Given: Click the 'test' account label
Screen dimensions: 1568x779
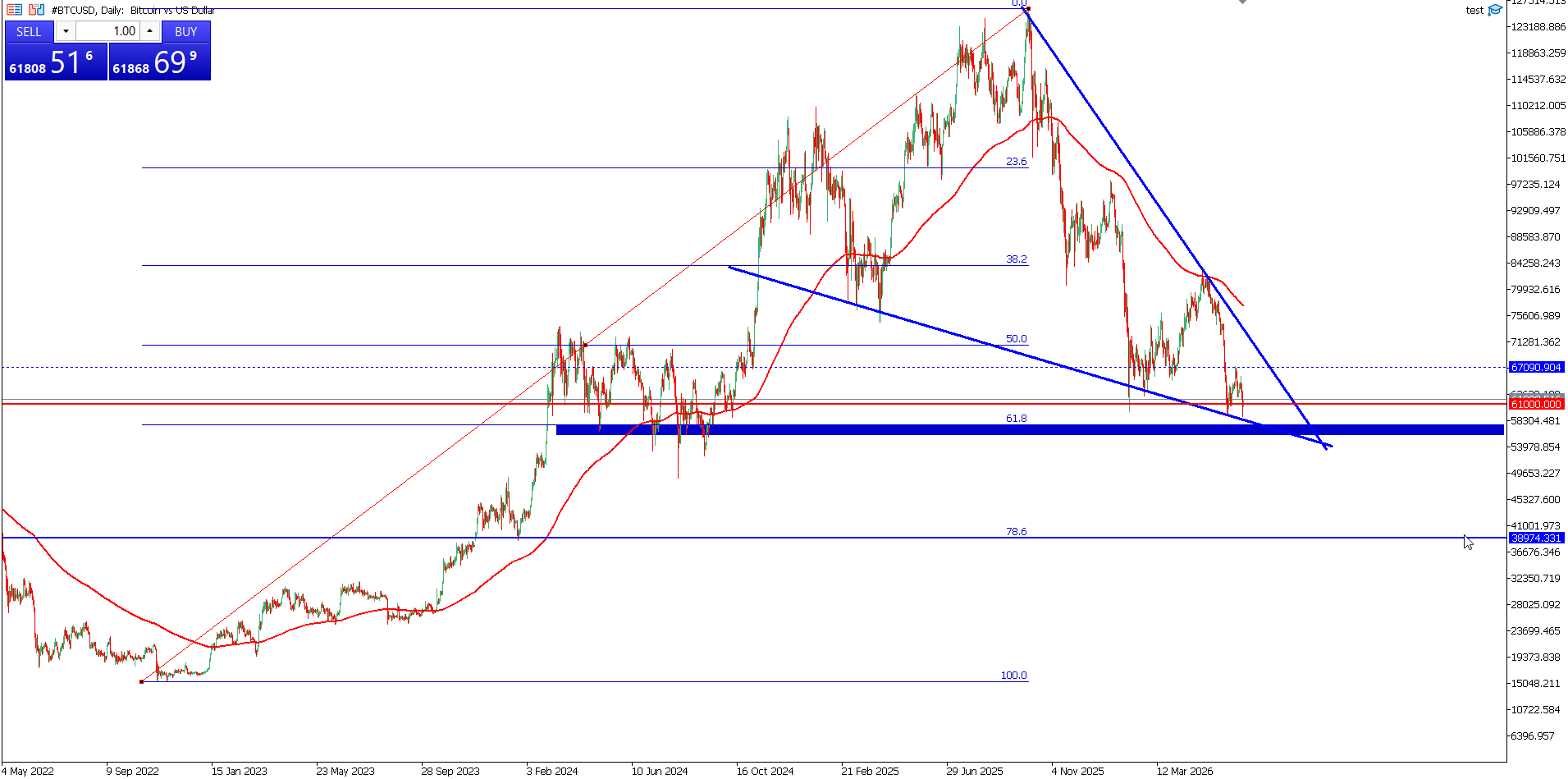Looking at the screenshot, I should click(x=1474, y=11).
